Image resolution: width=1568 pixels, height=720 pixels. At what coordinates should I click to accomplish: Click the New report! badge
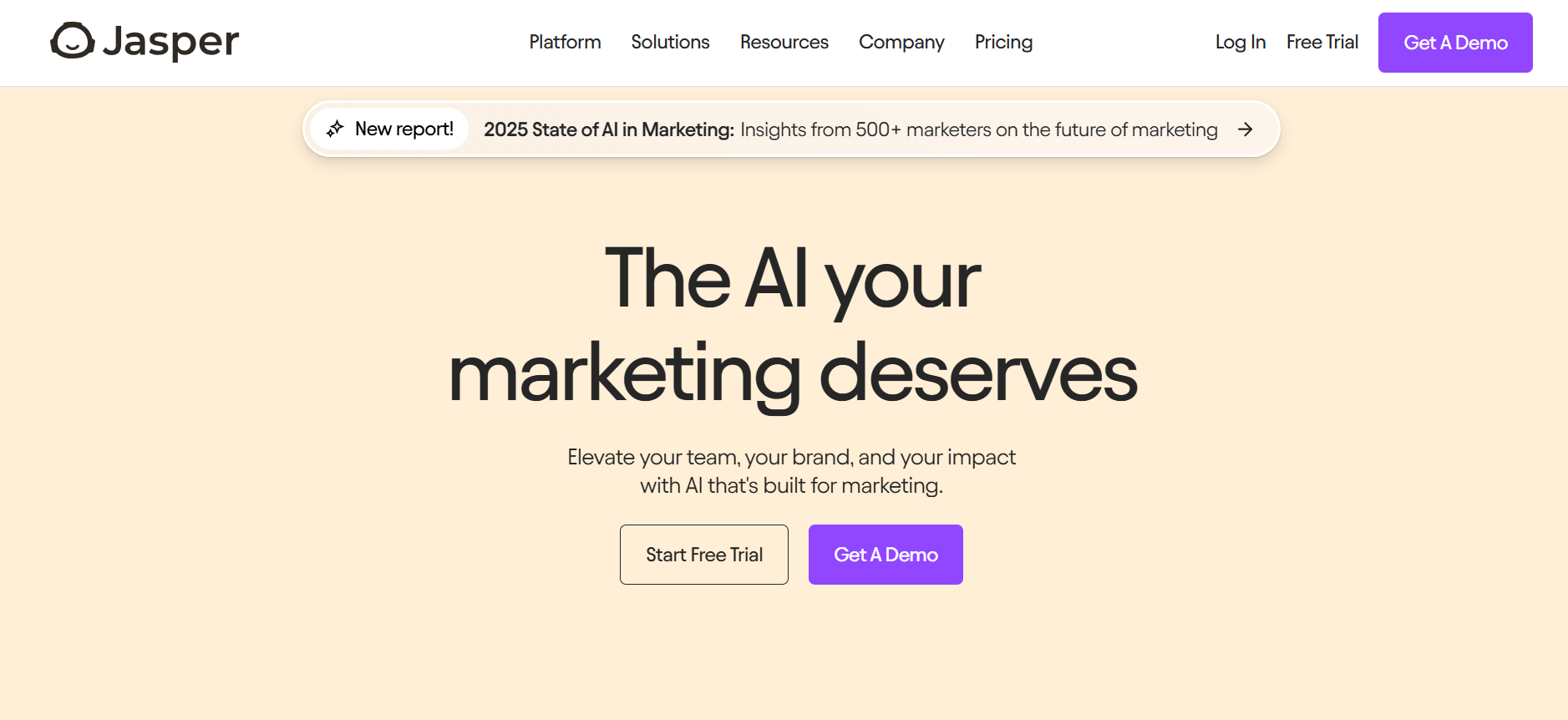coord(389,129)
